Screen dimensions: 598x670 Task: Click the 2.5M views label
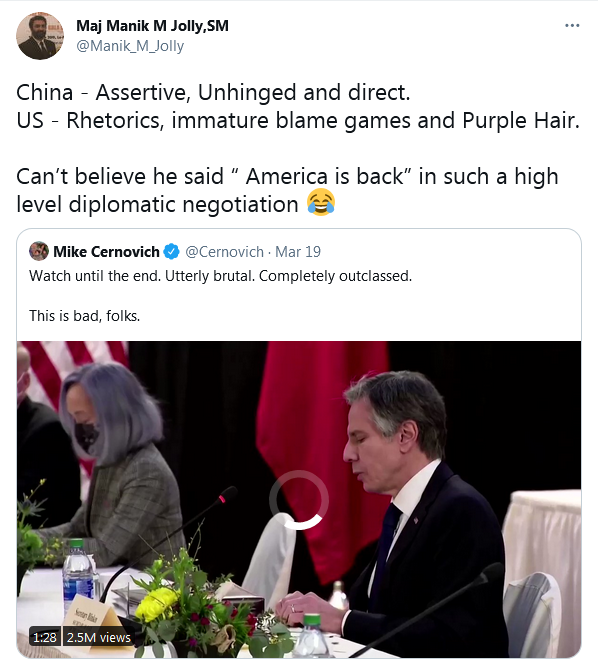[x=99, y=638]
